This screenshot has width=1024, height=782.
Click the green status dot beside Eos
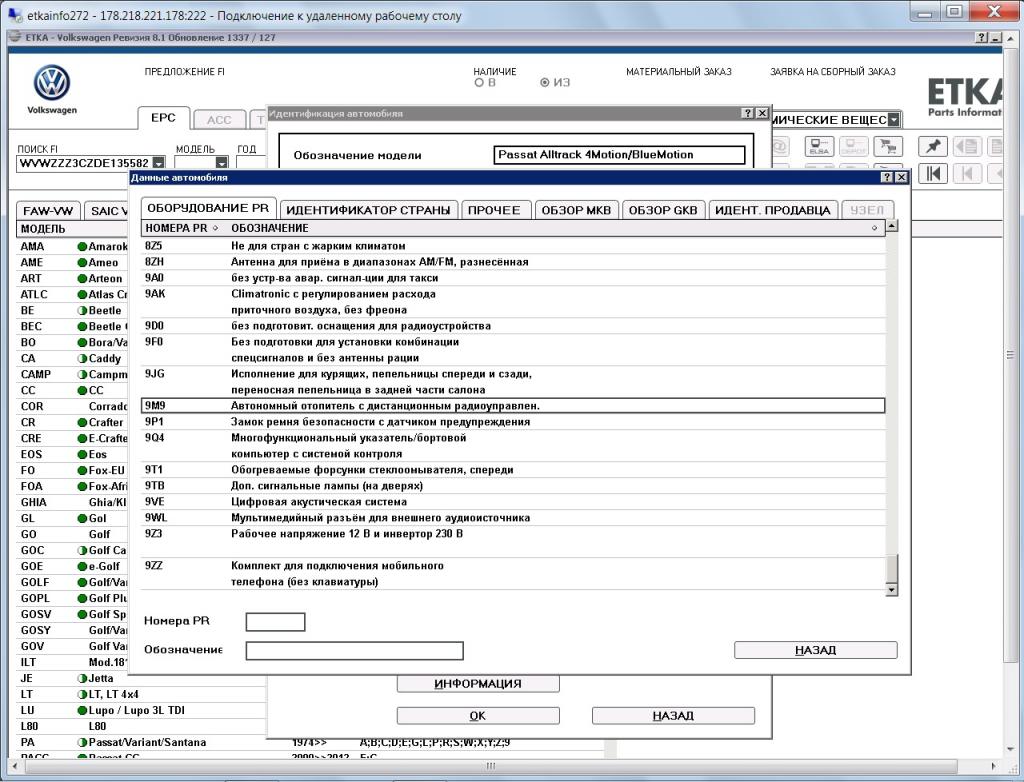[x=82, y=455]
